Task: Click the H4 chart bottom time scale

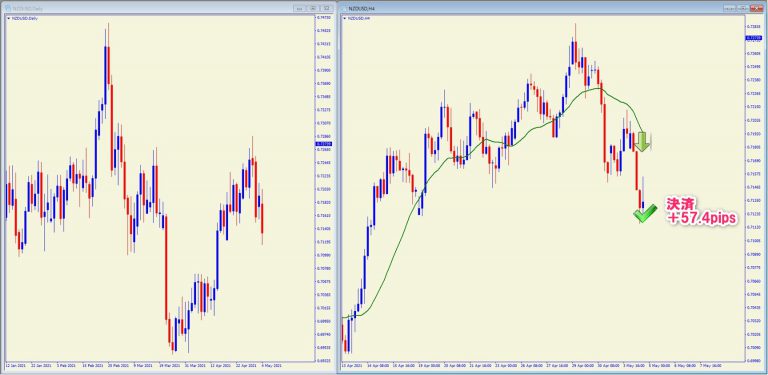Action: click(x=541, y=365)
